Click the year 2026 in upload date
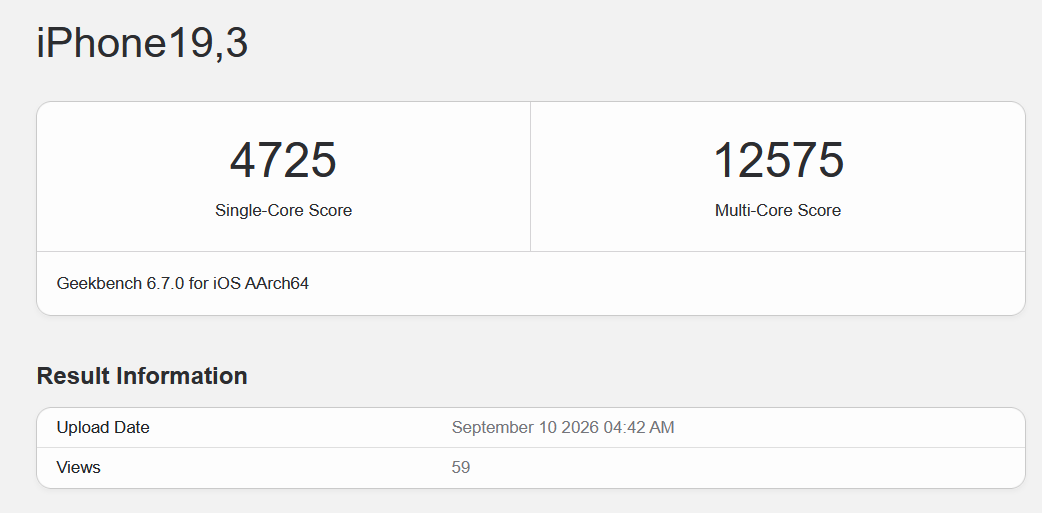This screenshot has width=1042, height=513. [x=580, y=427]
